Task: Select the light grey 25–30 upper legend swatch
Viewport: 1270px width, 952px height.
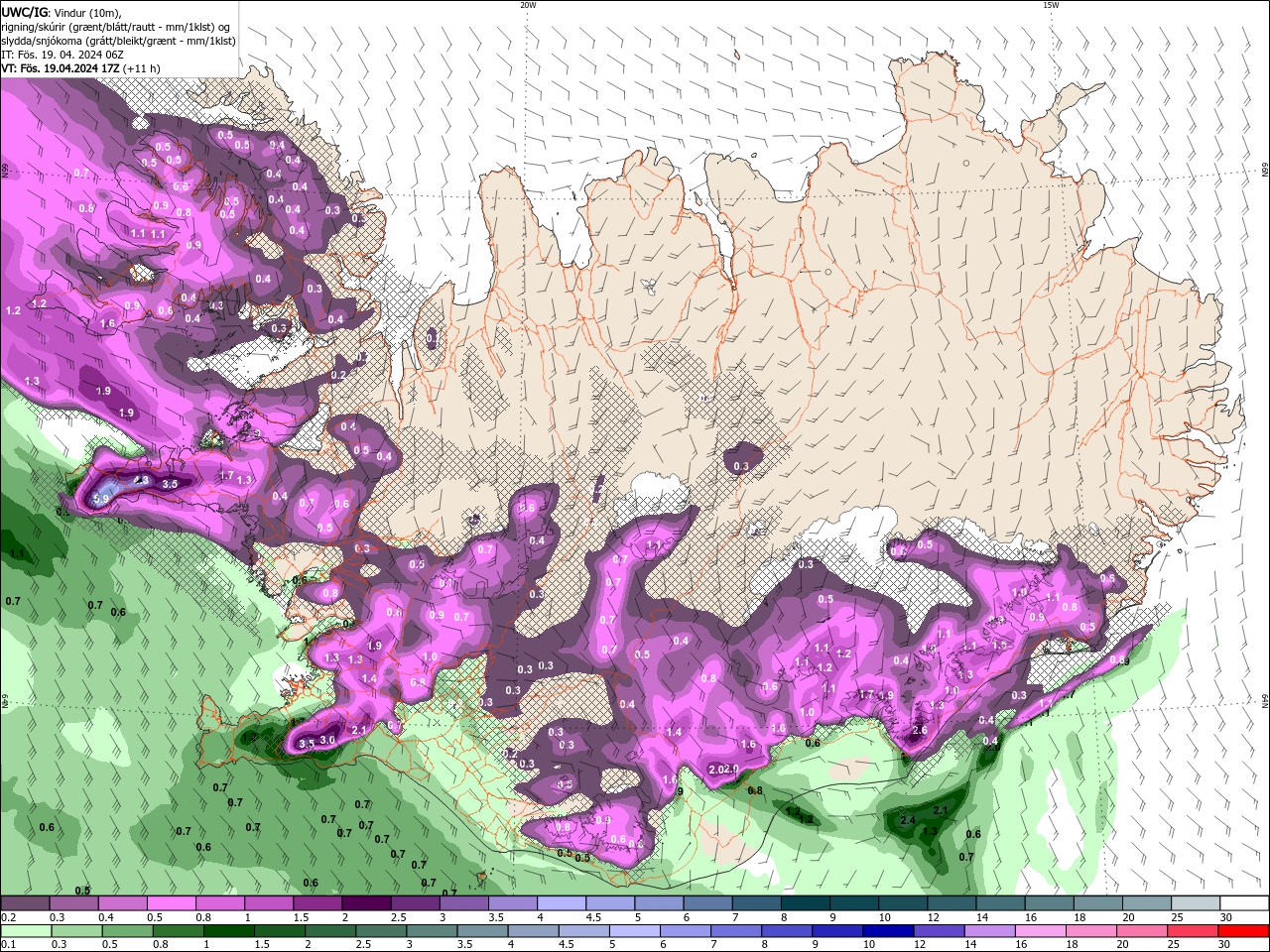Action: (x=1197, y=903)
